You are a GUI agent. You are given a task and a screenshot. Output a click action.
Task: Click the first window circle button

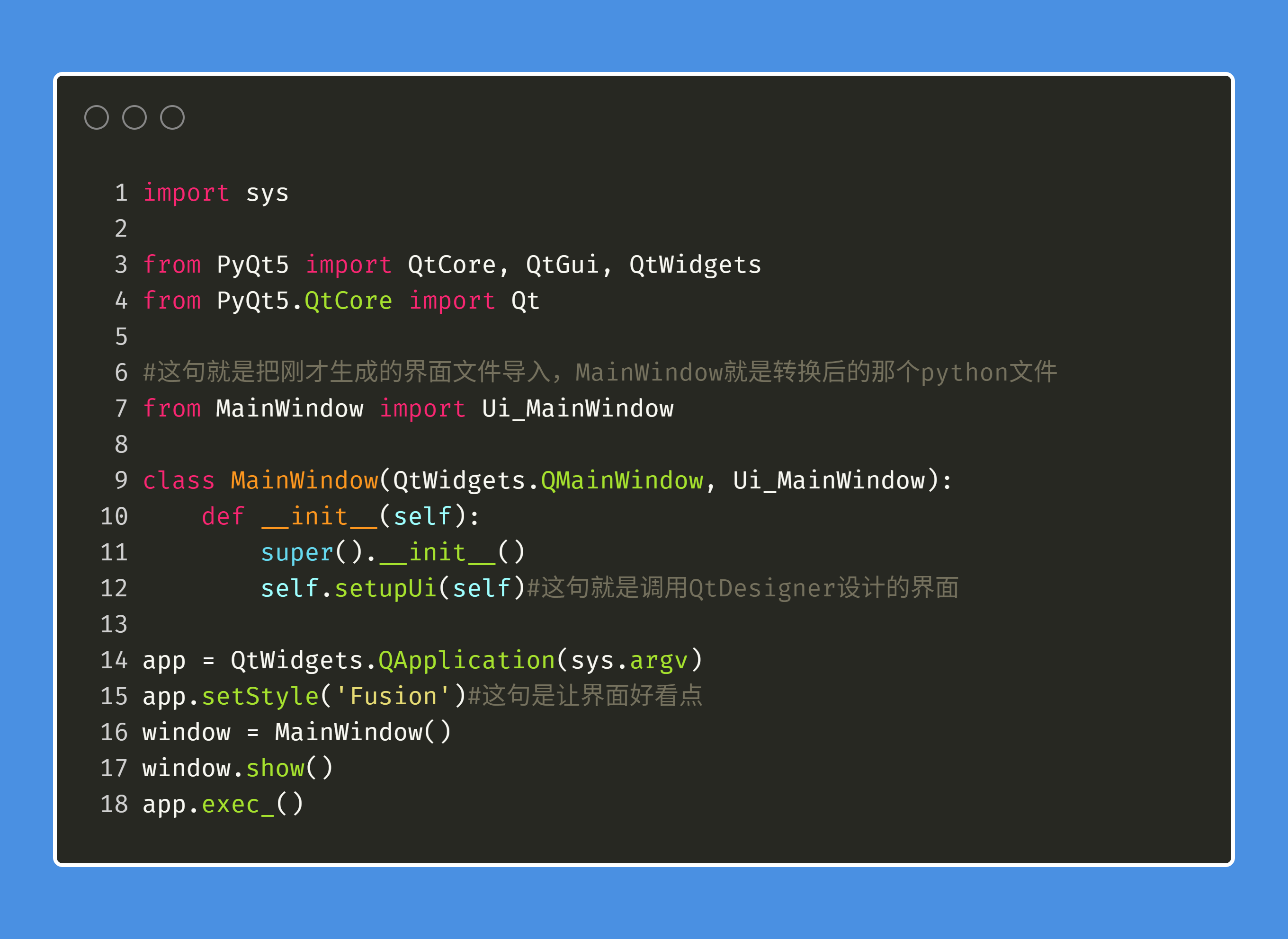pyautogui.click(x=97, y=118)
